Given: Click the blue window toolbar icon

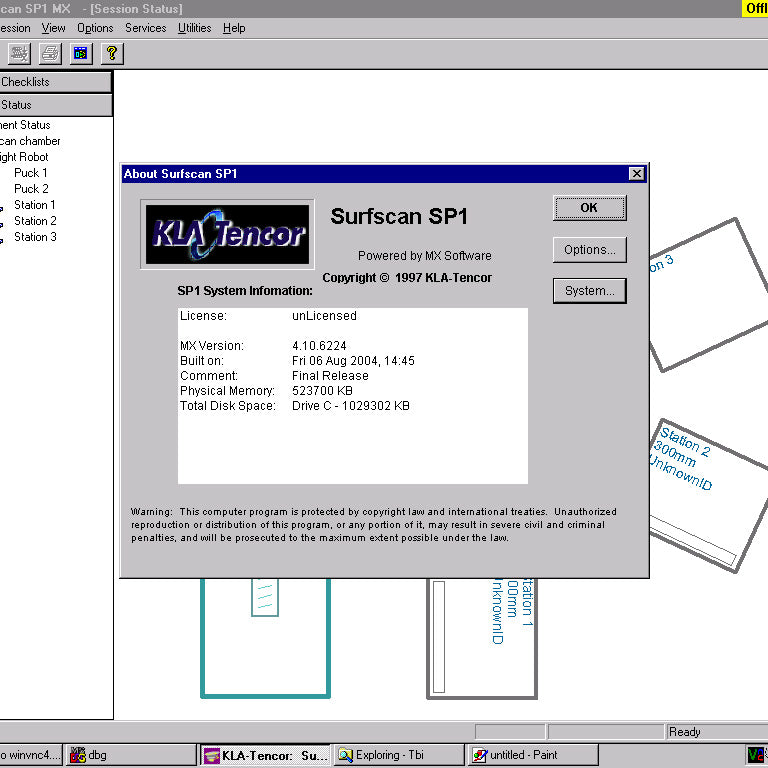Looking at the screenshot, I should click(x=81, y=53).
